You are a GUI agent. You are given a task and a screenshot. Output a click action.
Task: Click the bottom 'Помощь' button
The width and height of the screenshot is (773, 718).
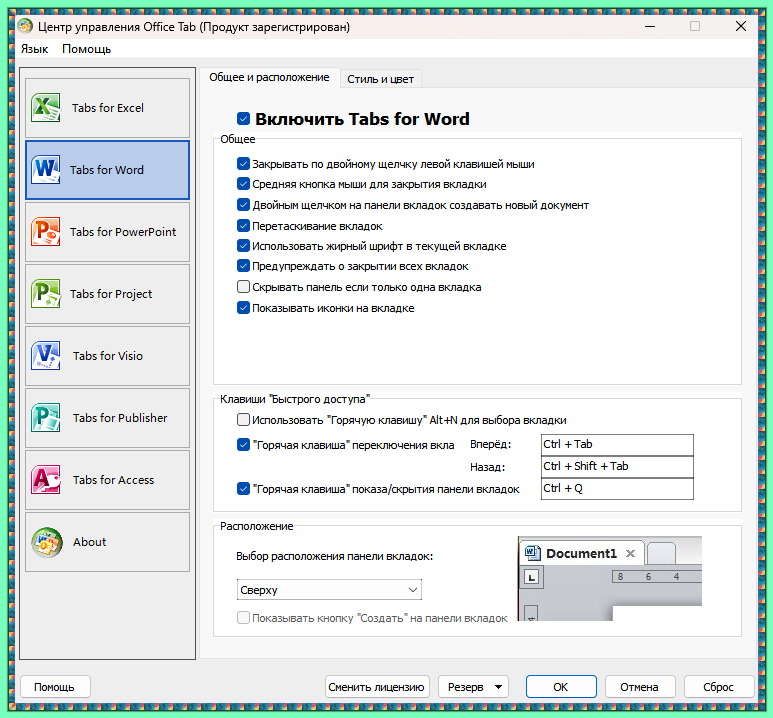click(55, 687)
